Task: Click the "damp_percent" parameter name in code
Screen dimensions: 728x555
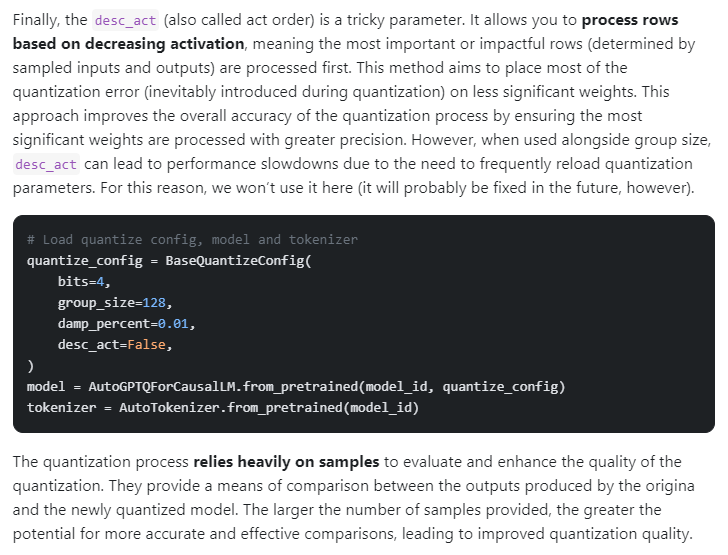Action: [104, 324]
